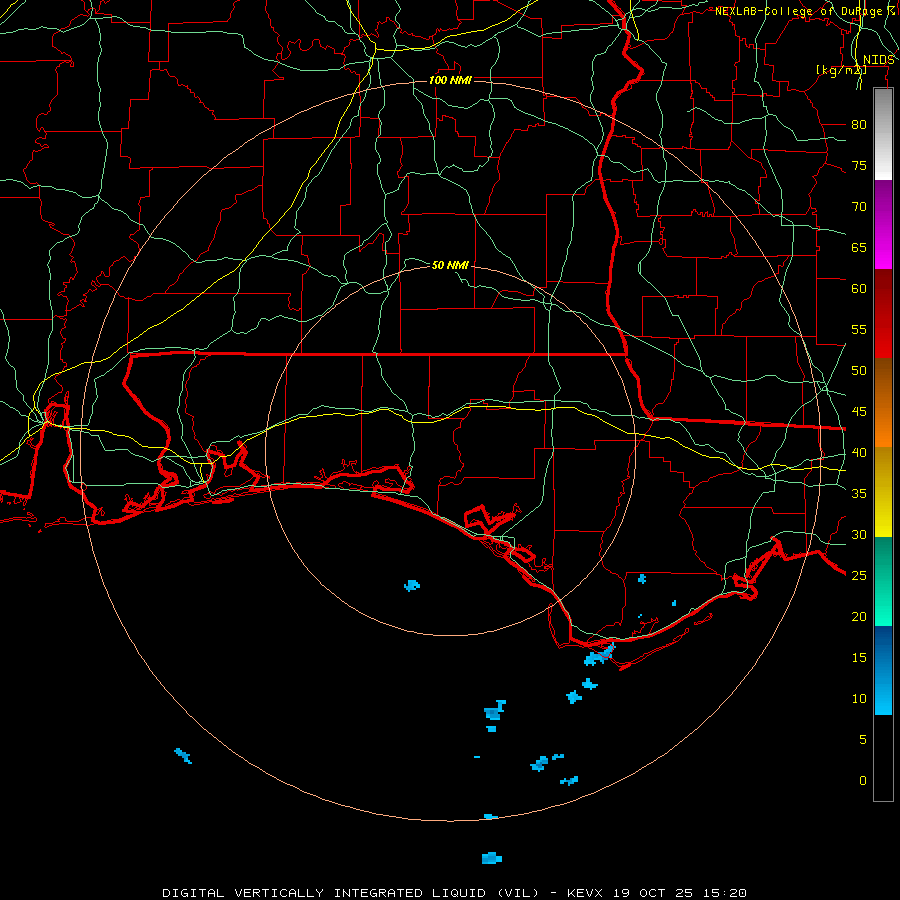Click the 100 NMI range ring label
This screenshot has height=900, width=900.
point(450,80)
